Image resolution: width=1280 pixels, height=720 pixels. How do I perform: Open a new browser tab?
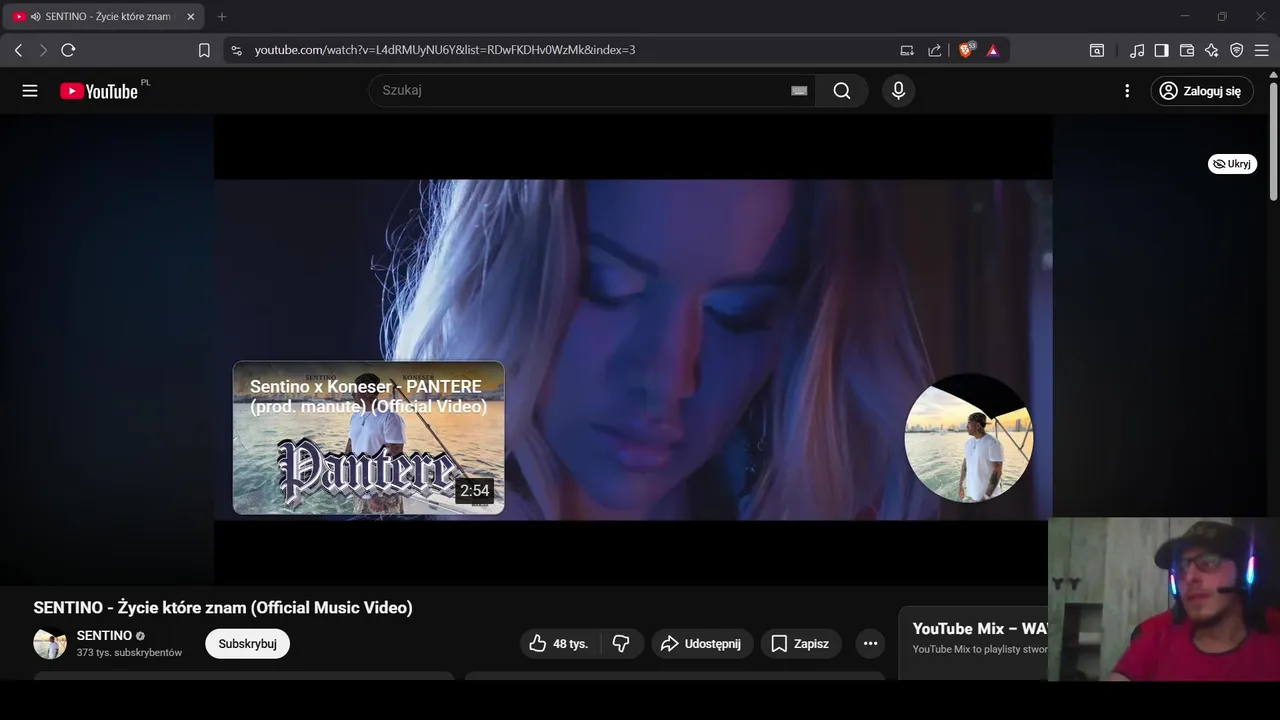[x=222, y=17]
